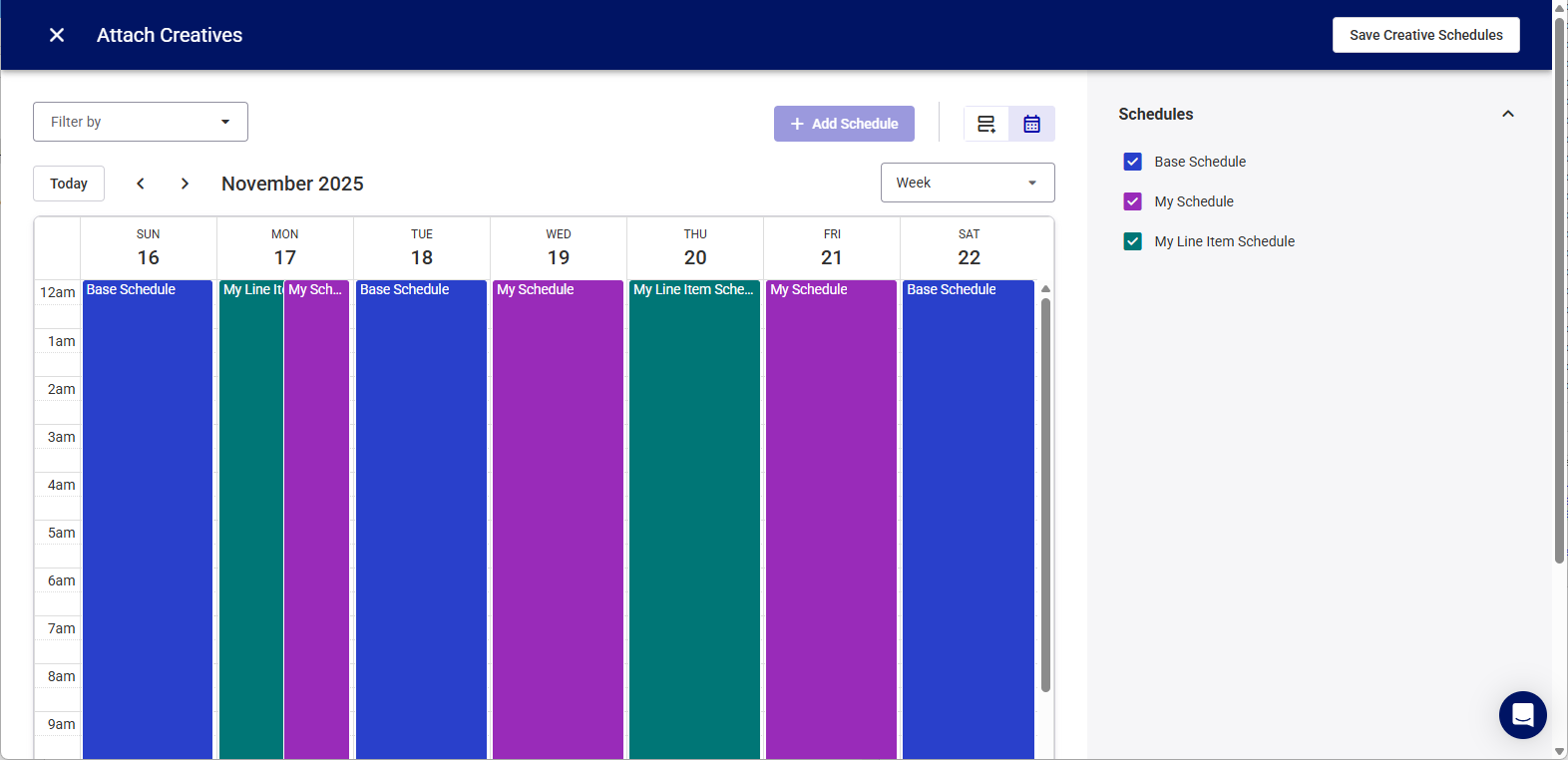The width and height of the screenshot is (1568, 760).
Task: Click the Add Schedule button
Action: 844,124
